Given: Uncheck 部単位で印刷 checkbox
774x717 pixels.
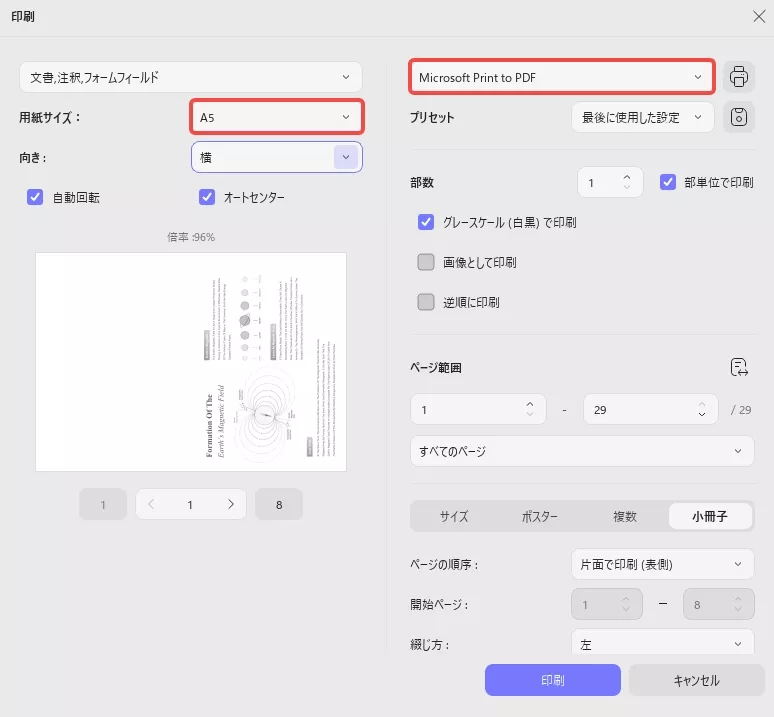Looking at the screenshot, I should [x=667, y=182].
